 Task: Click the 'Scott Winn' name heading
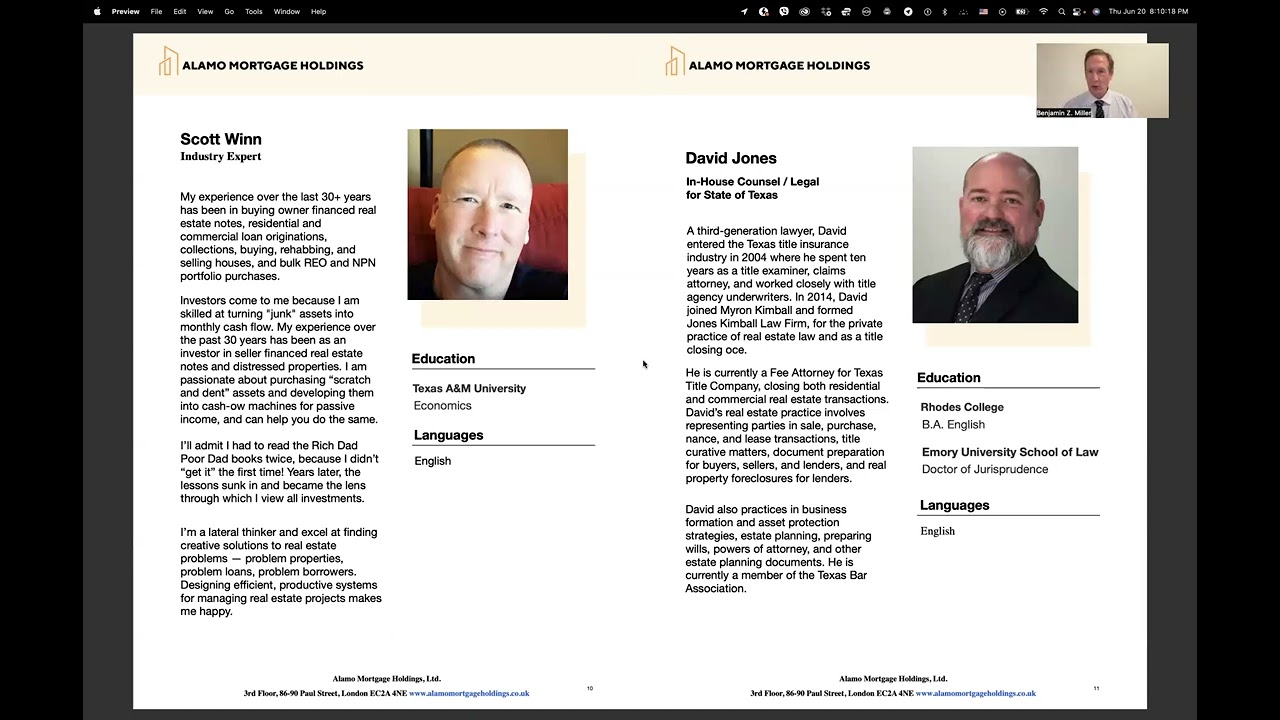[221, 139]
